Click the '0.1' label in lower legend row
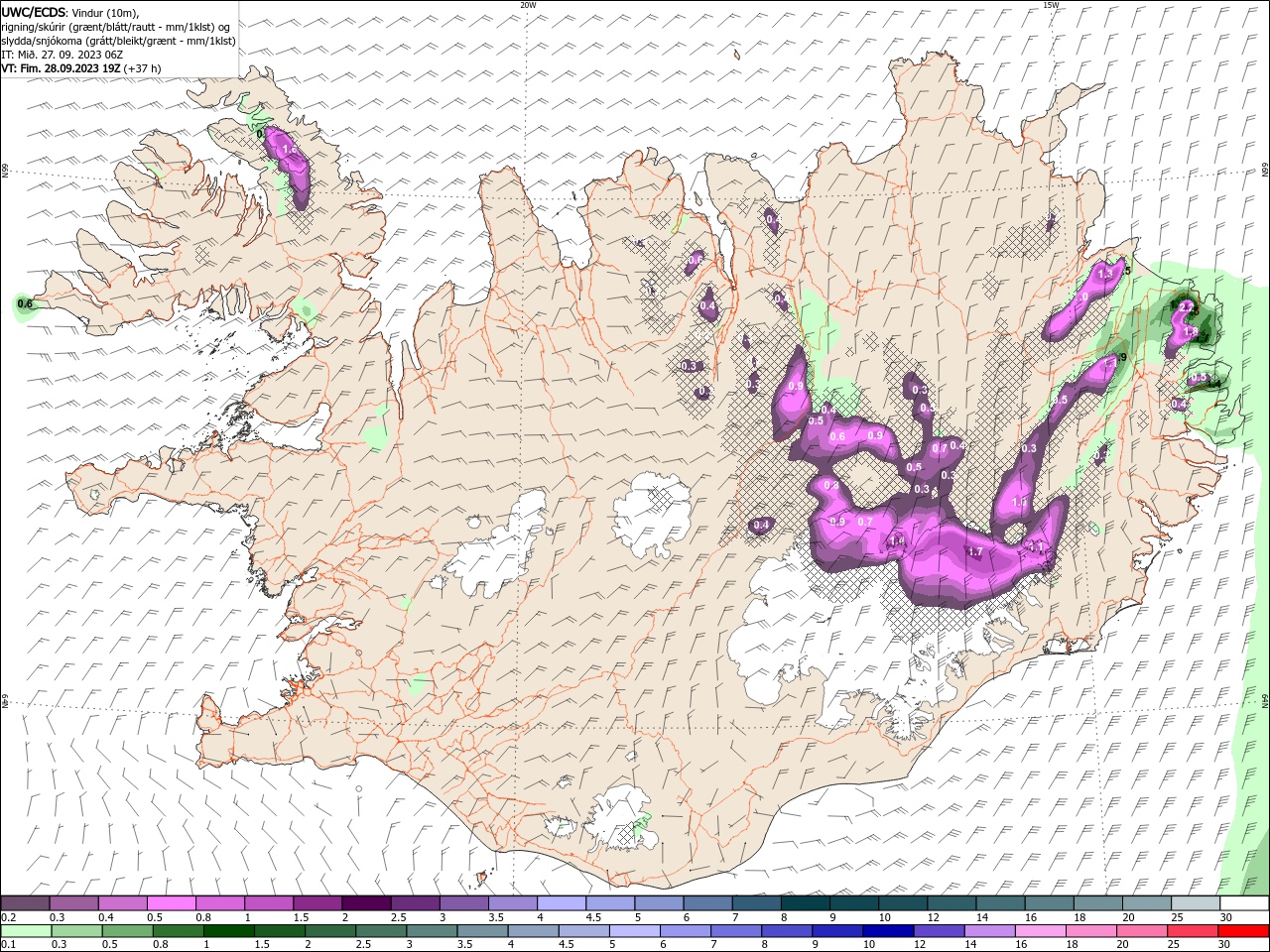Viewport: 1270px width, 952px height. [8, 945]
